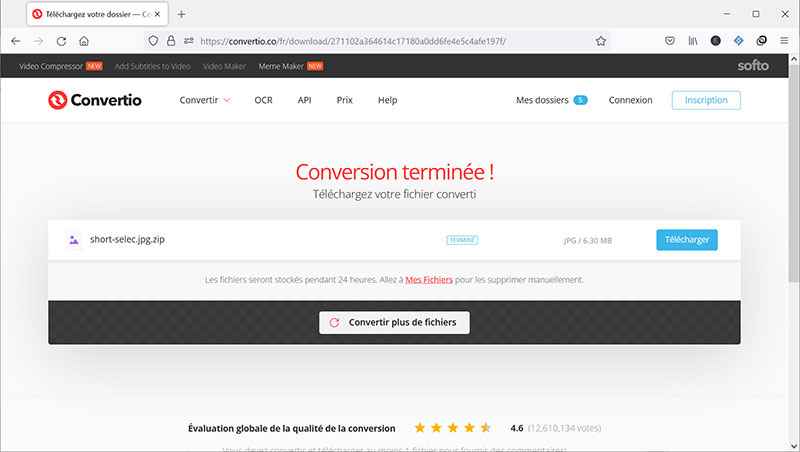This screenshot has height=452, width=800.
Task: Open the Prix pricing page
Action: tap(344, 100)
